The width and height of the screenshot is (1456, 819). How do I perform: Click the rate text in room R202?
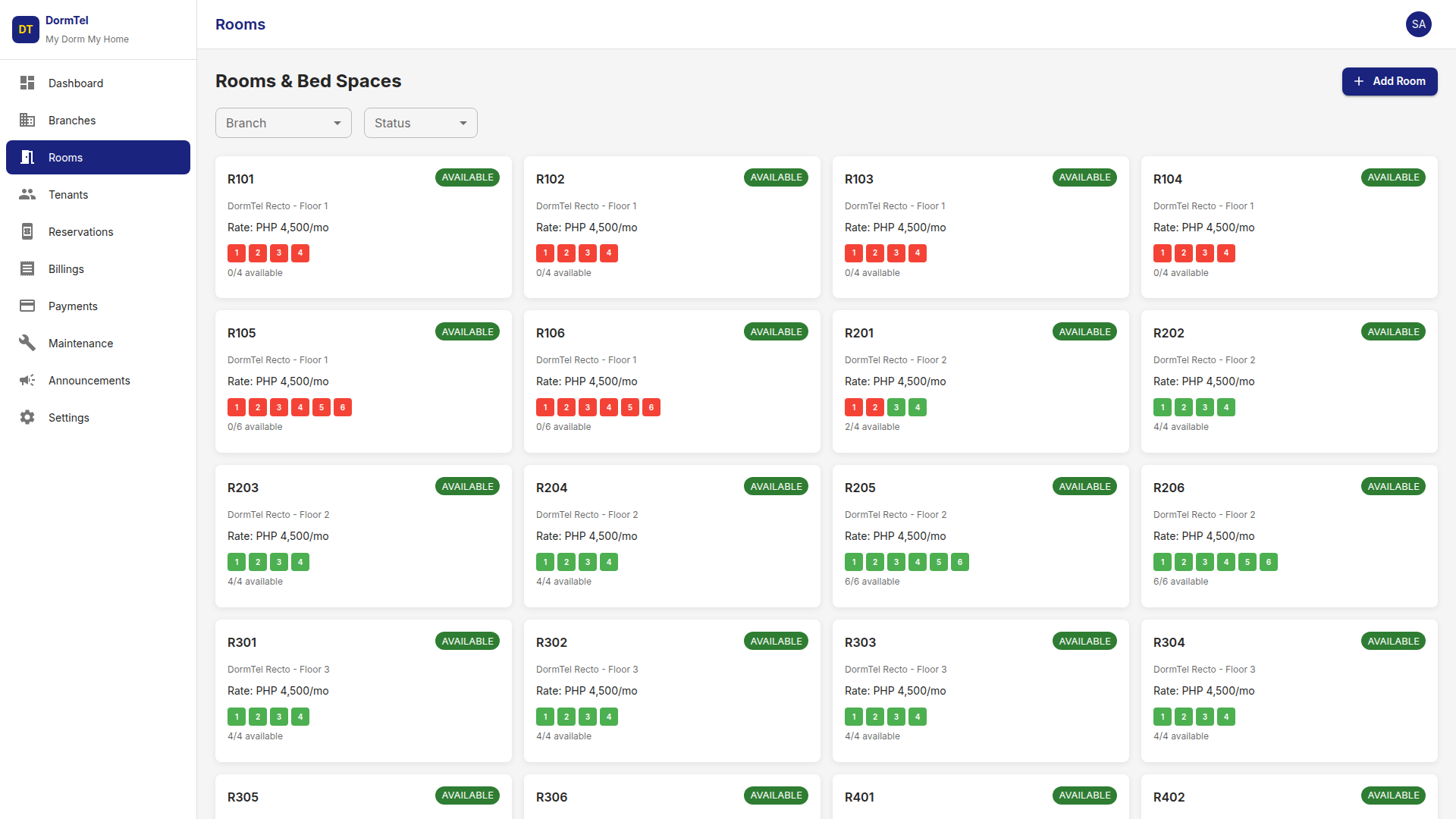pyautogui.click(x=1203, y=381)
